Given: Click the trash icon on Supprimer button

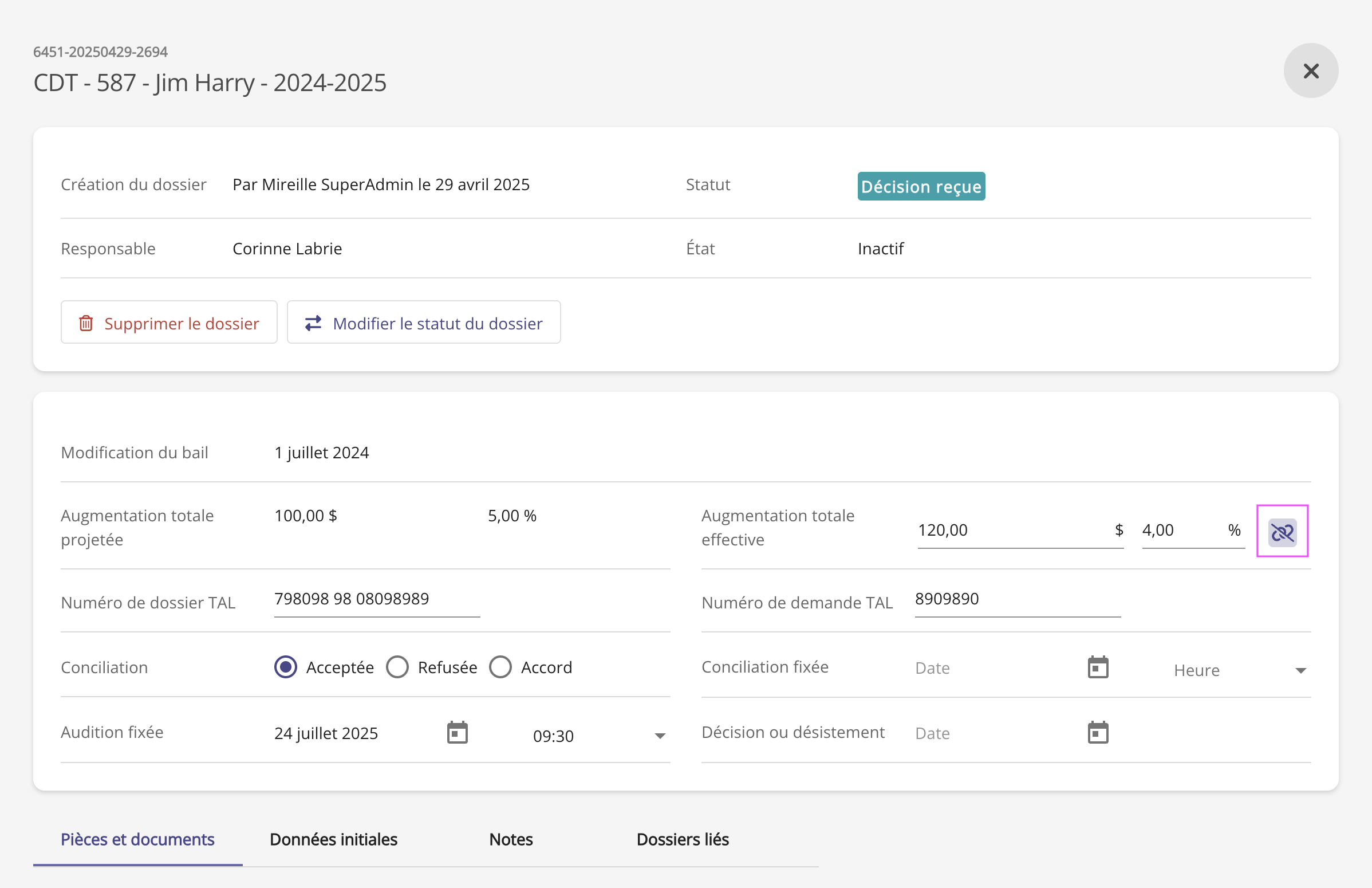Looking at the screenshot, I should 86,323.
